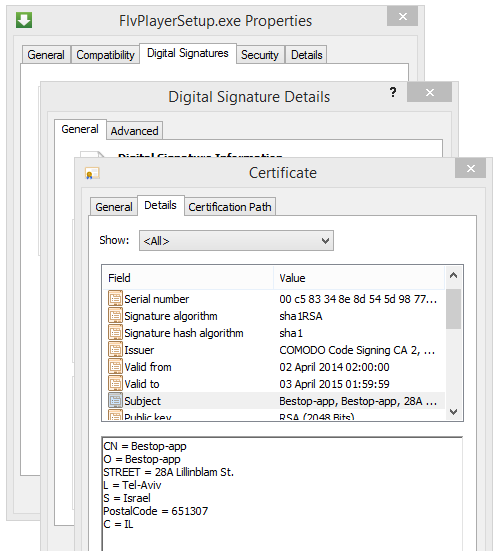501x551 pixels.
Task: Click 'PostalCode = 651307' line
Action: (x=156, y=511)
